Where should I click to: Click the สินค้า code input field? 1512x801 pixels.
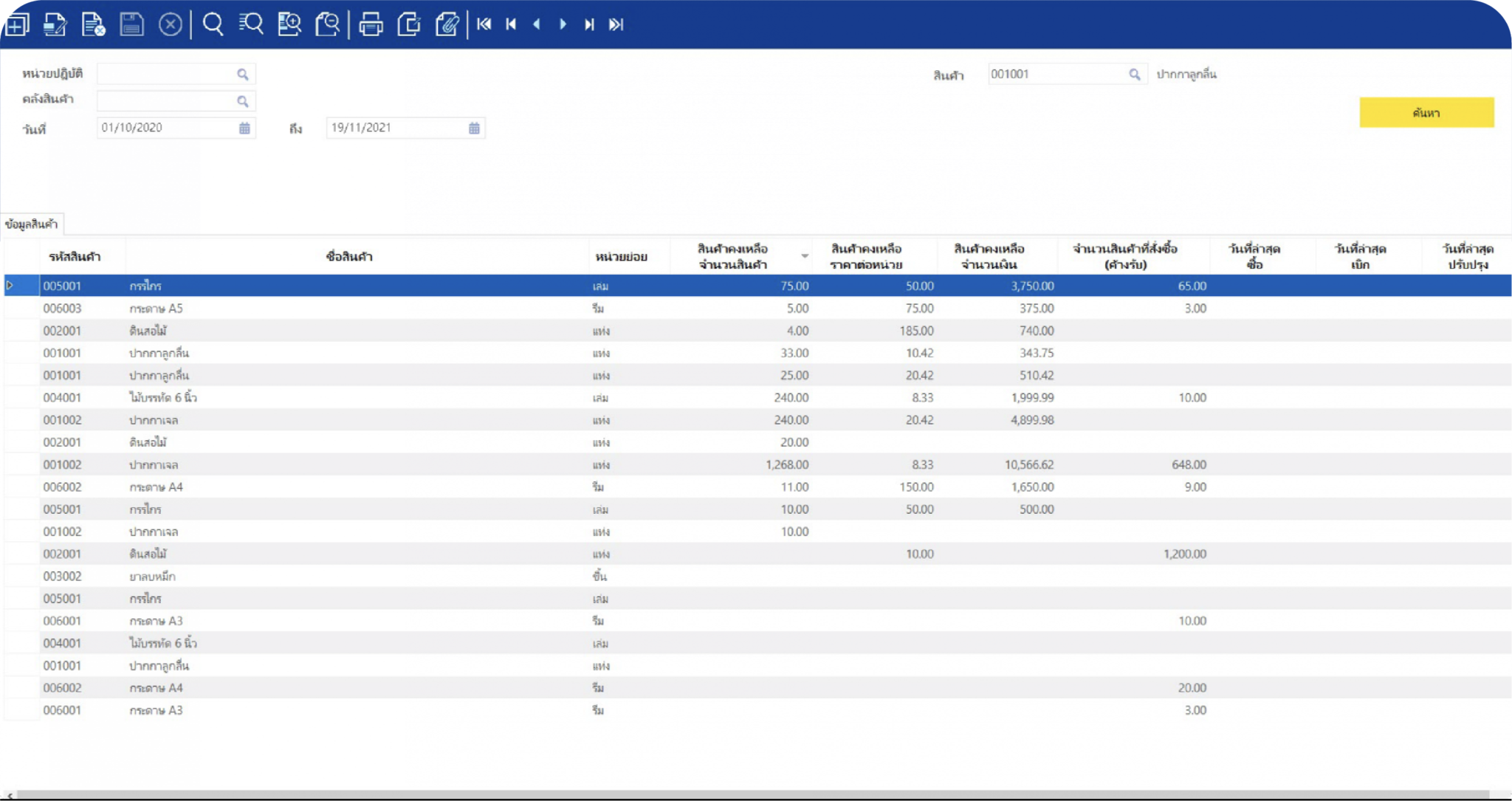[x=1056, y=74]
